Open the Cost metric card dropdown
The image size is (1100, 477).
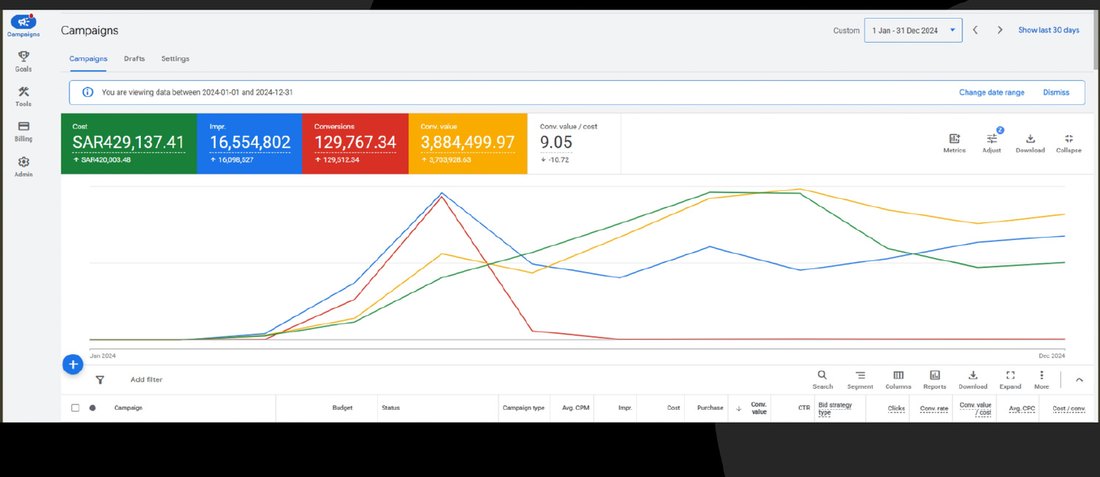tap(128, 144)
